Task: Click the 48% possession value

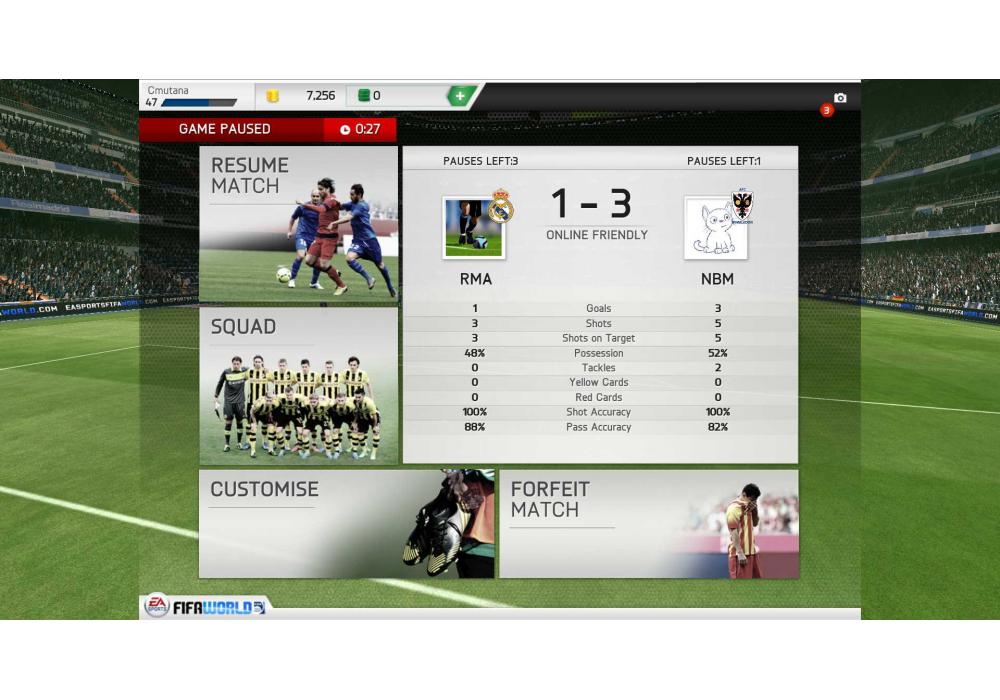Action: [474, 353]
